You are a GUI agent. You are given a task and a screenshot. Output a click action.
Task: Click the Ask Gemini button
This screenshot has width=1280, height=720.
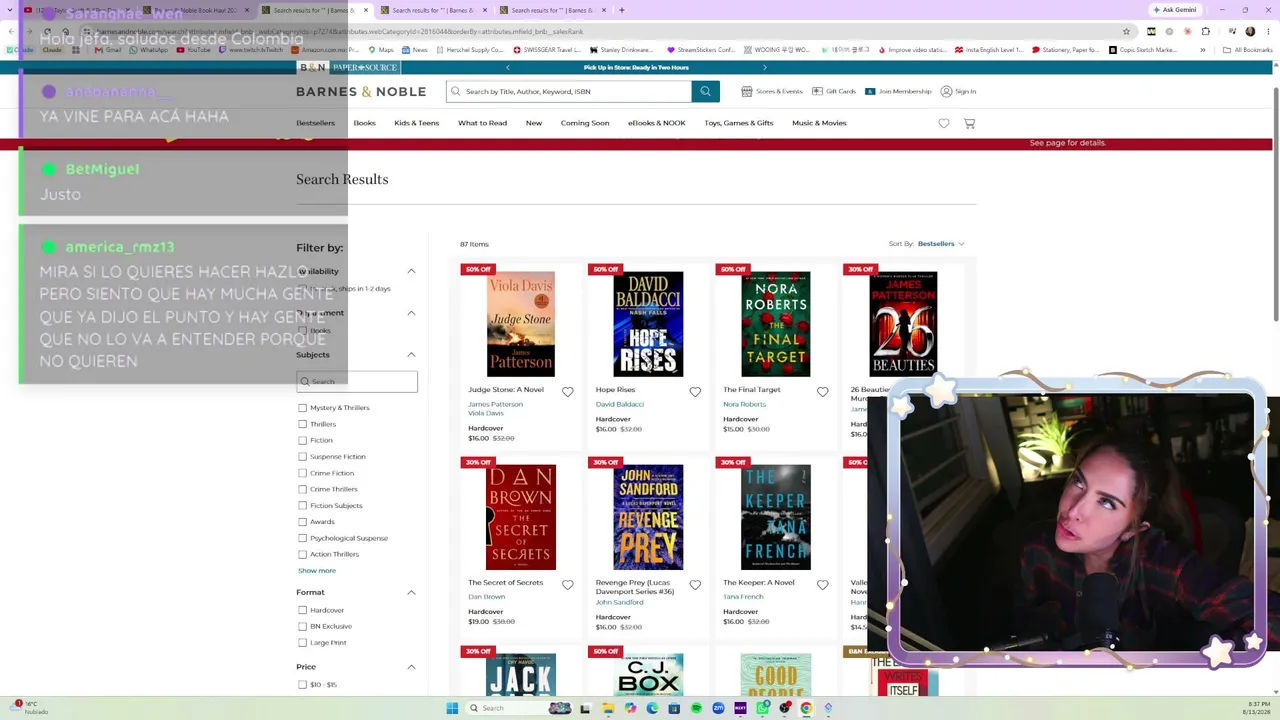coord(1175,10)
